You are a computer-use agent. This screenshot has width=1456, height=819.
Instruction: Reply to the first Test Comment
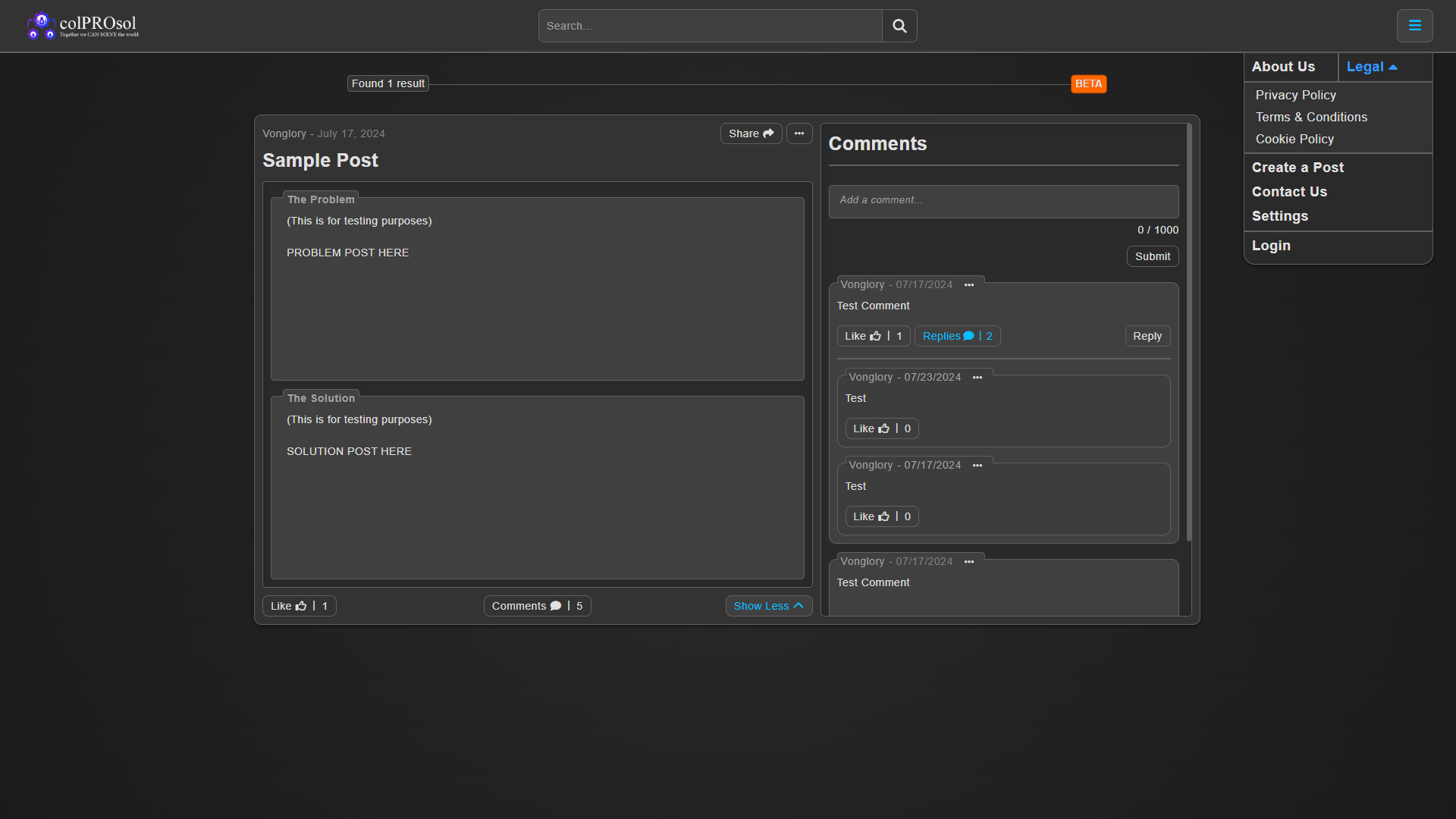[x=1147, y=336]
